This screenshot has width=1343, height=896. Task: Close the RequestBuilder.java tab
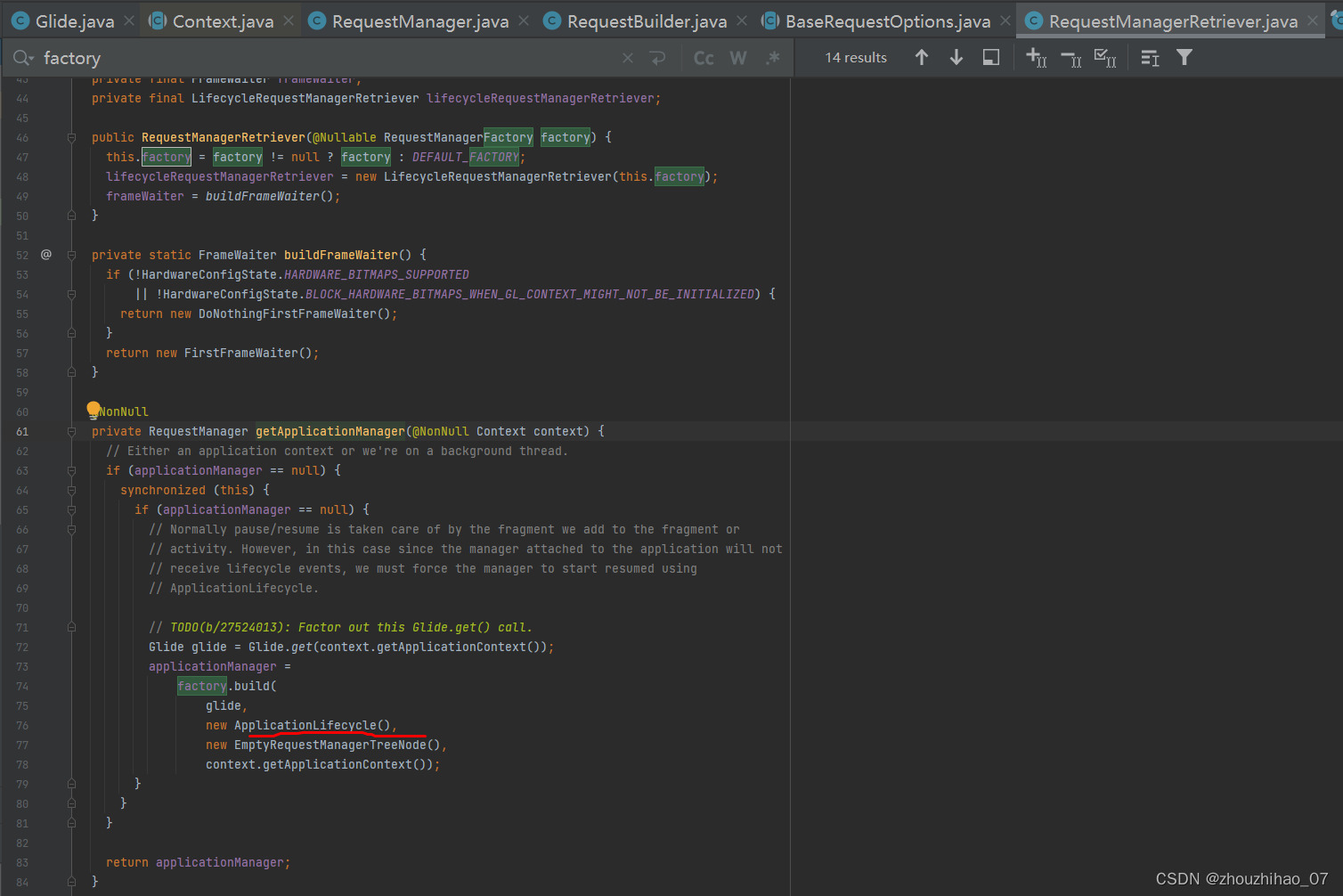click(x=742, y=20)
